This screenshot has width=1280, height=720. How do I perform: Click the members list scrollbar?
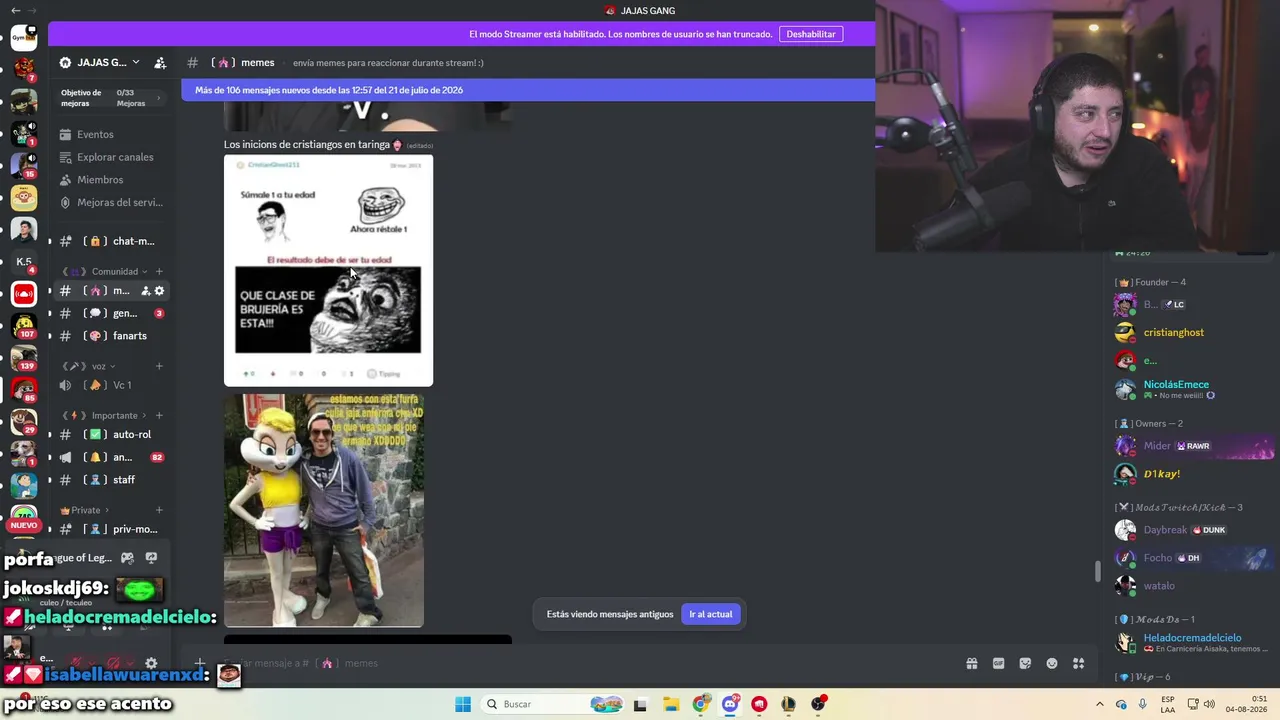(x=1099, y=571)
